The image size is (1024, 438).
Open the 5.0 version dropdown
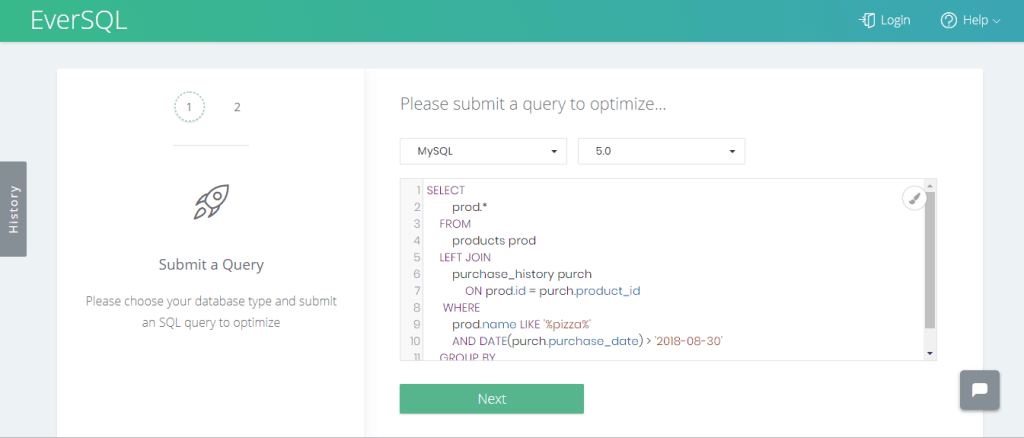click(x=661, y=151)
